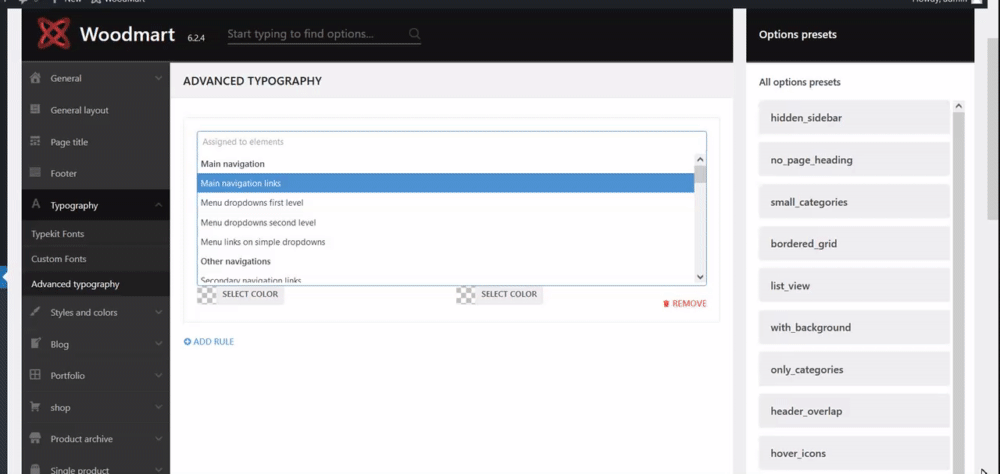1000x474 pixels.
Task: Click the Page title icon
Action: [36, 142]
